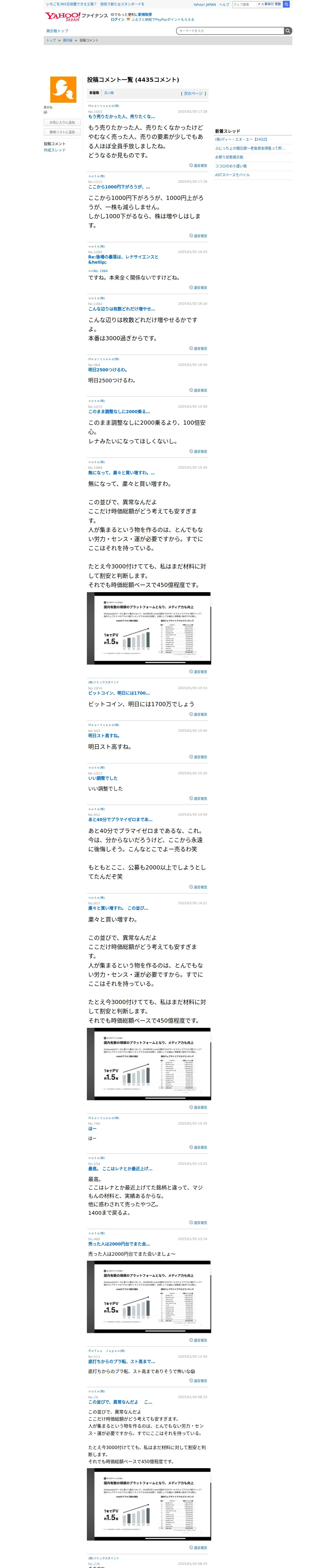The height and width of the screenshot is (1568, 336).
Task: Open comment title ビットコイン、明日には1700…
Action: (119, 693)
